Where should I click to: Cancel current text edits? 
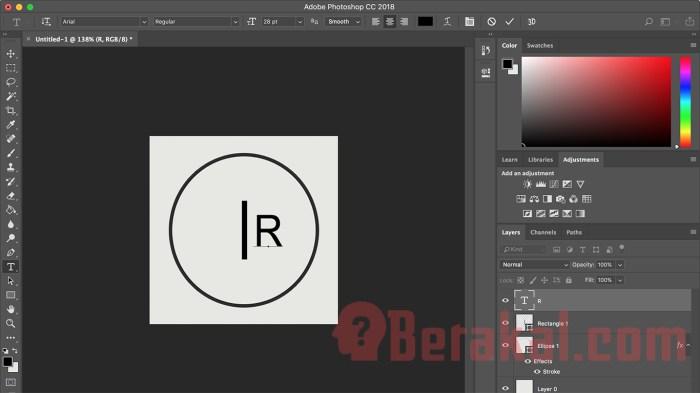point(492,21)
